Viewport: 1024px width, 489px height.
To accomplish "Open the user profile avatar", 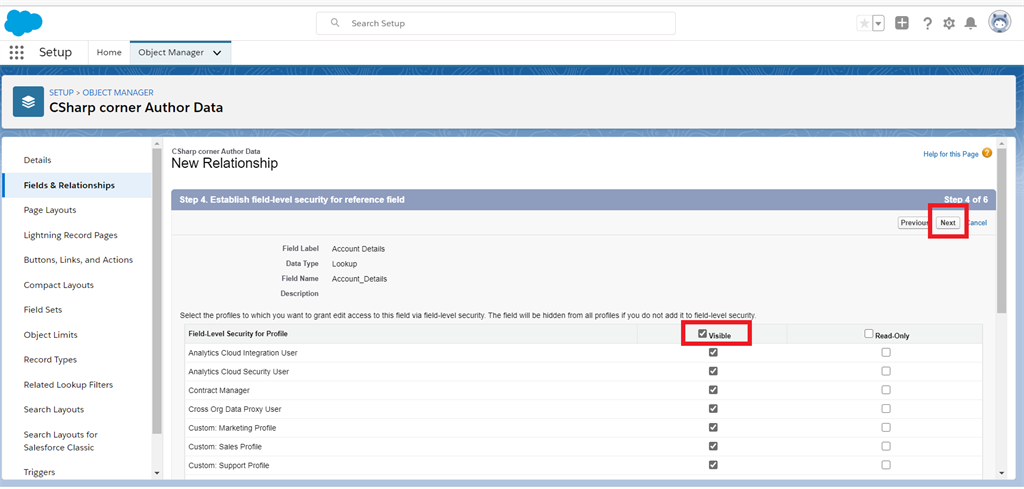I will (x=999, y=23).
